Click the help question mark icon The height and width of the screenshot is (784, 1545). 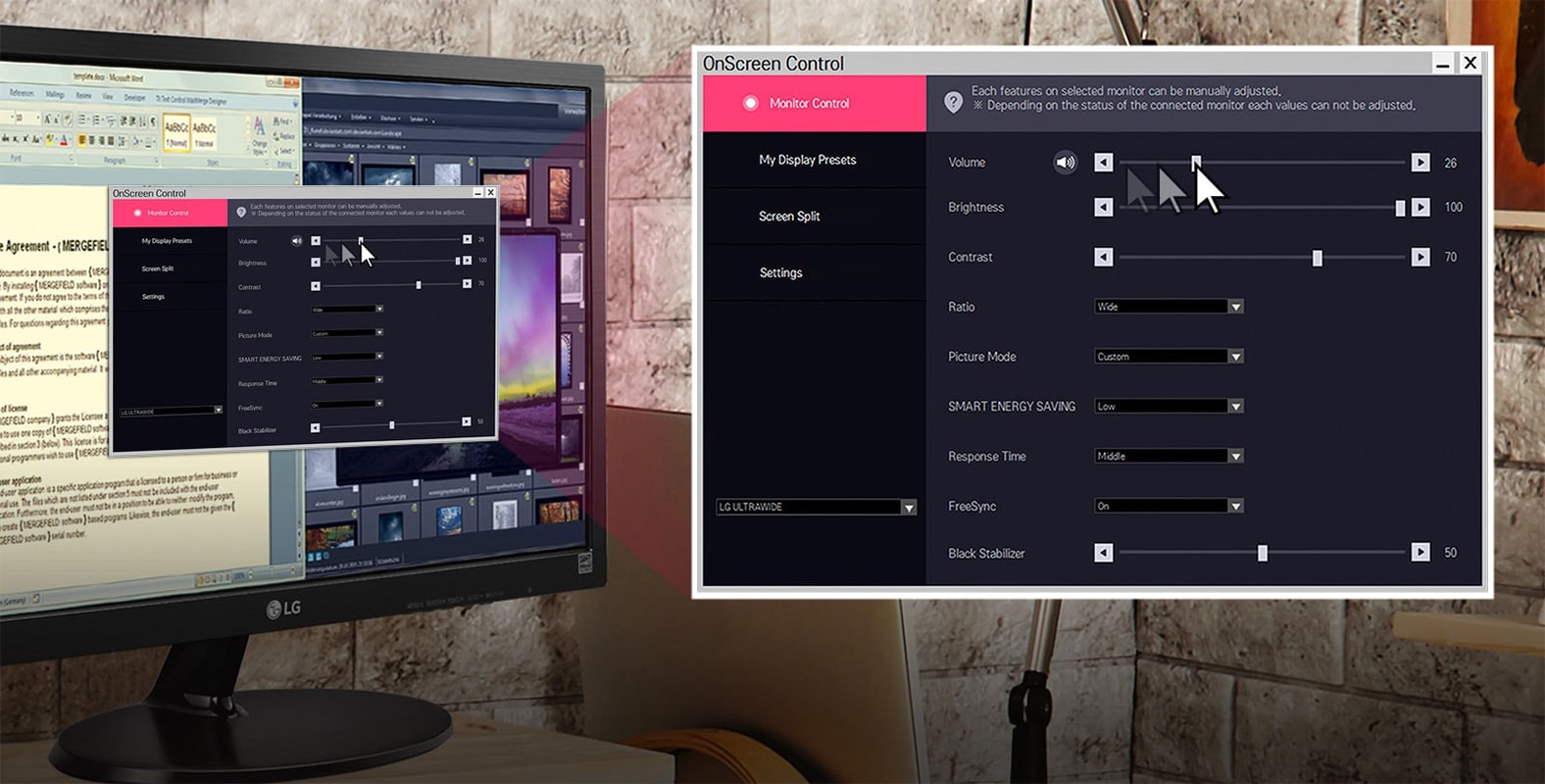[x=953, y=101]
